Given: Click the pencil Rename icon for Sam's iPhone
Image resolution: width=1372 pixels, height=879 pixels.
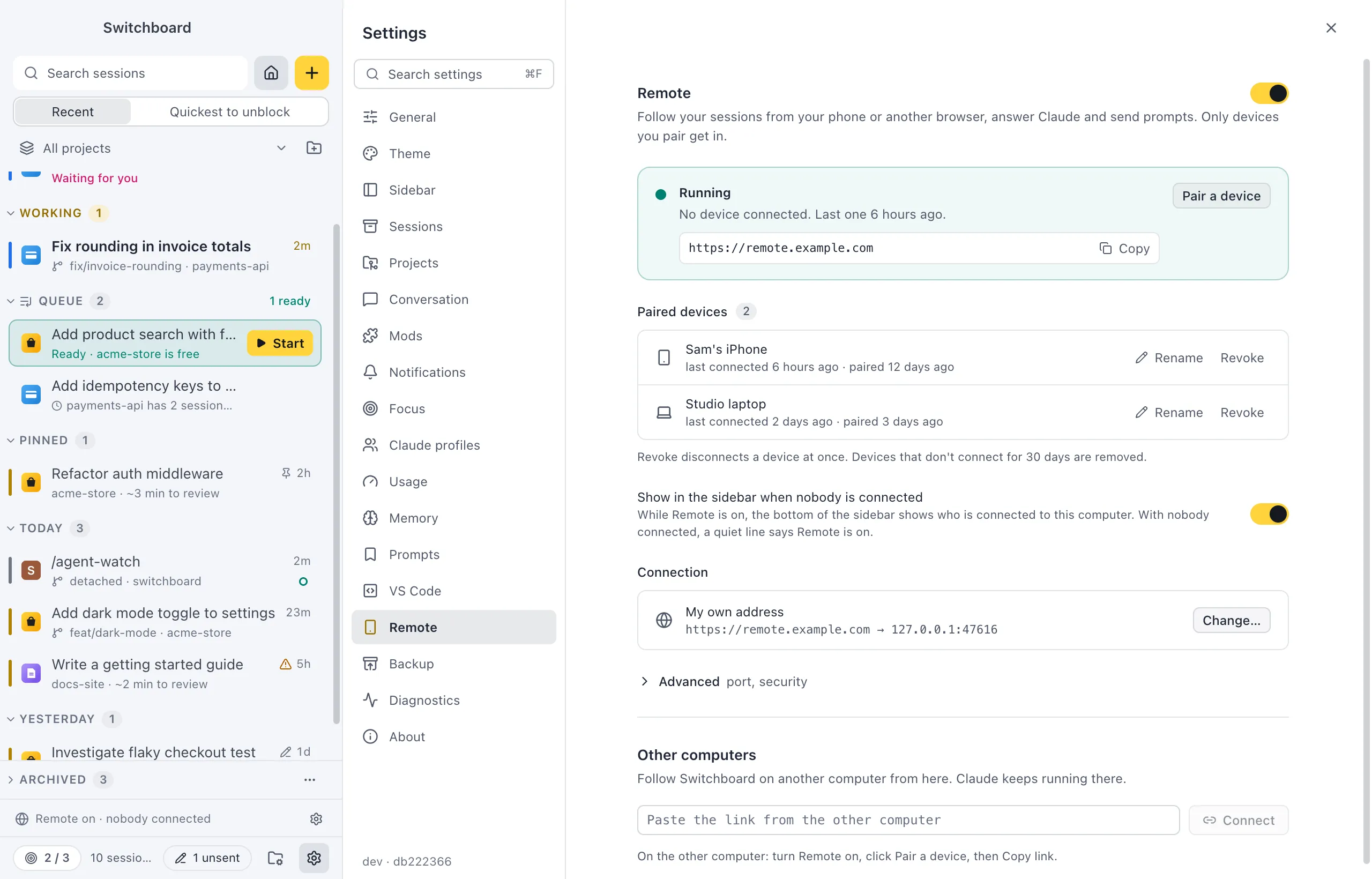Looking at the screenshot, I should click(x=1141, y=358).
